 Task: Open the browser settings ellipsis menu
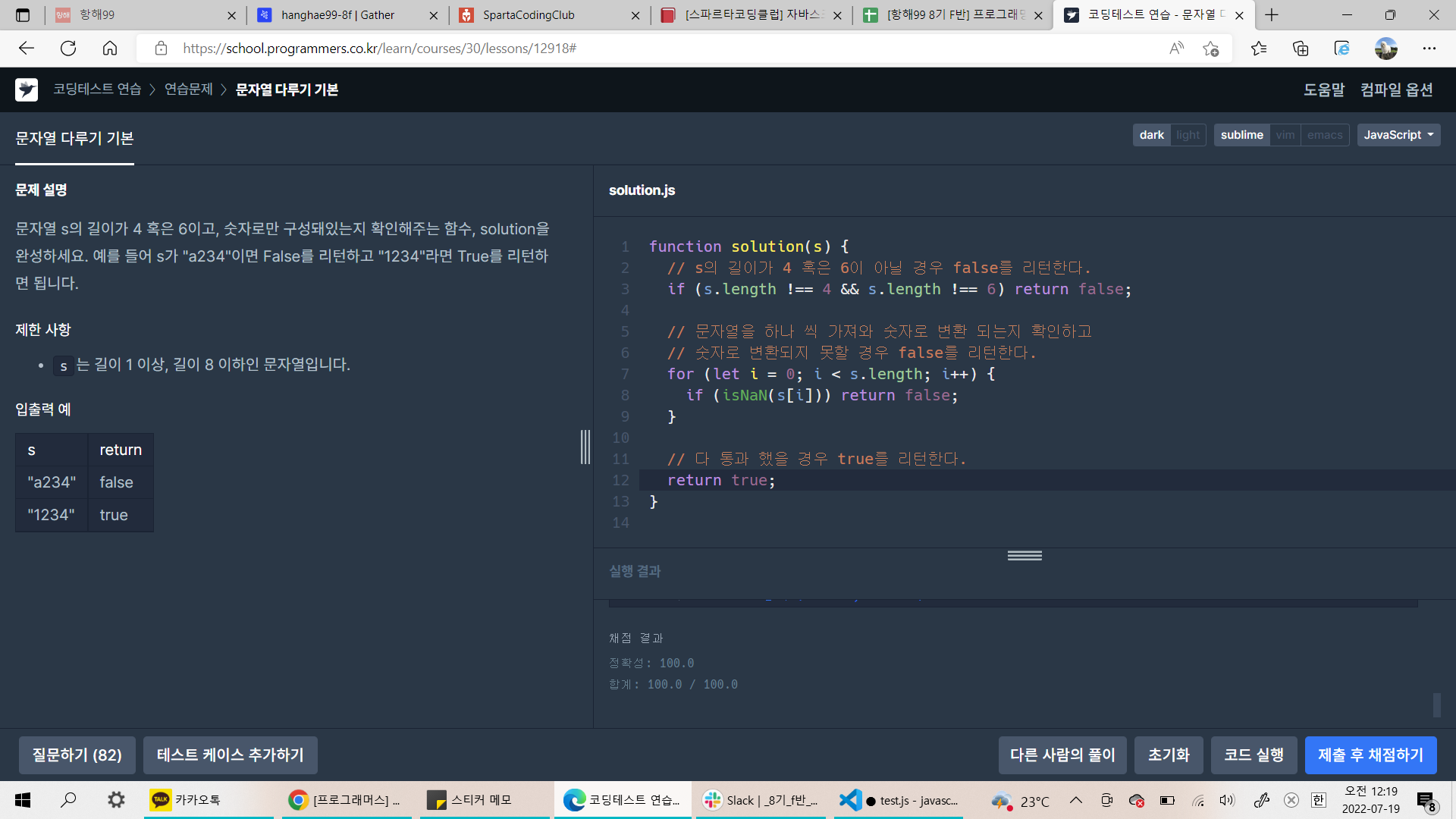1429,49
